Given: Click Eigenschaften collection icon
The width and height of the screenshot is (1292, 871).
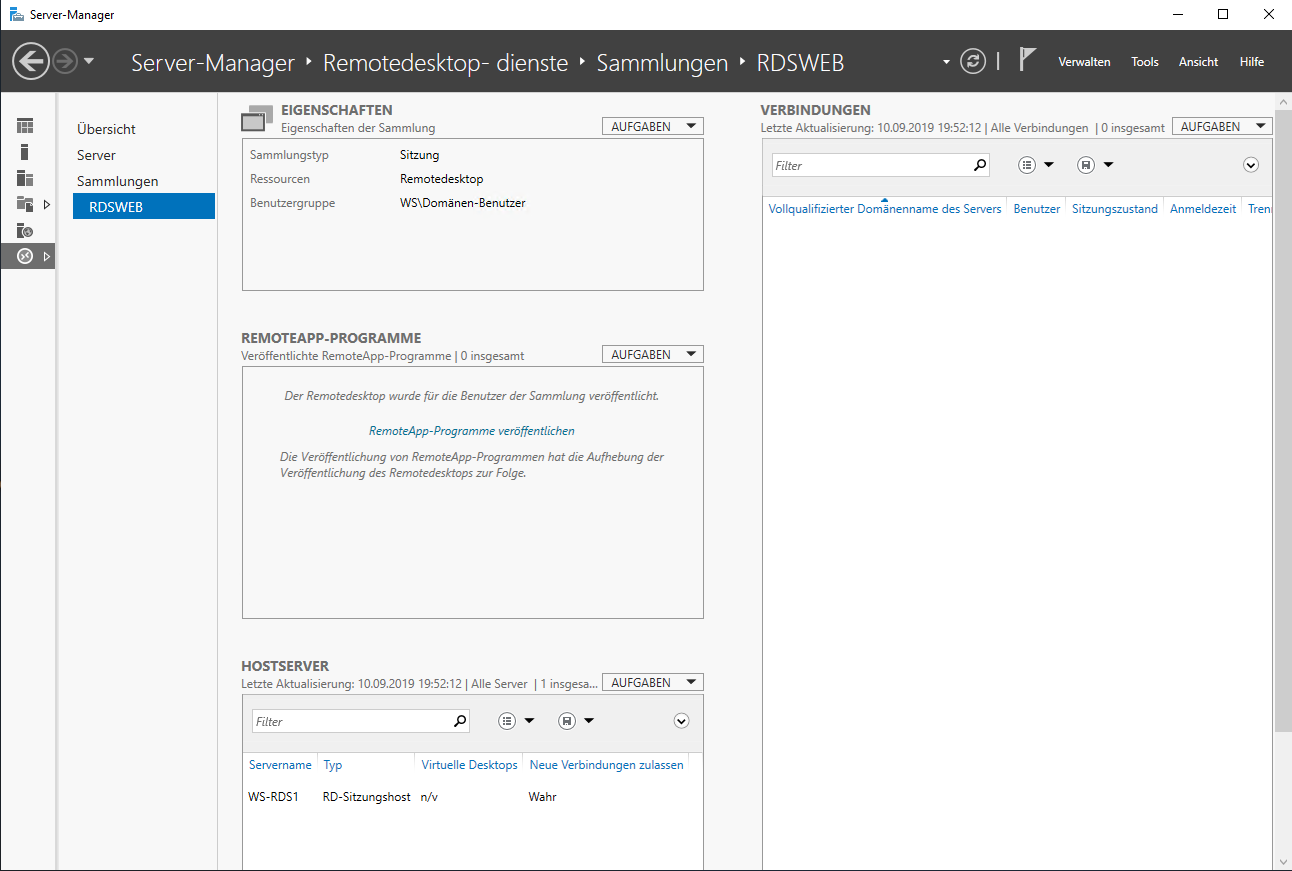Looking at the screenshot, I should click(x=257, y=118).
